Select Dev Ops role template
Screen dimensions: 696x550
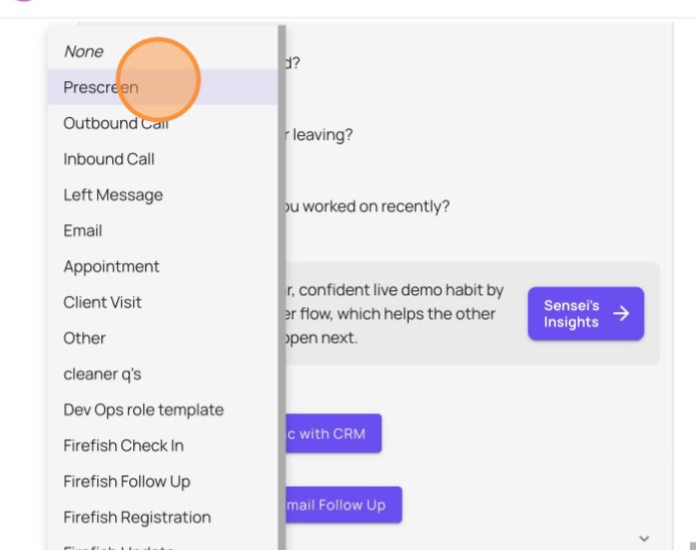click(163, 410)
